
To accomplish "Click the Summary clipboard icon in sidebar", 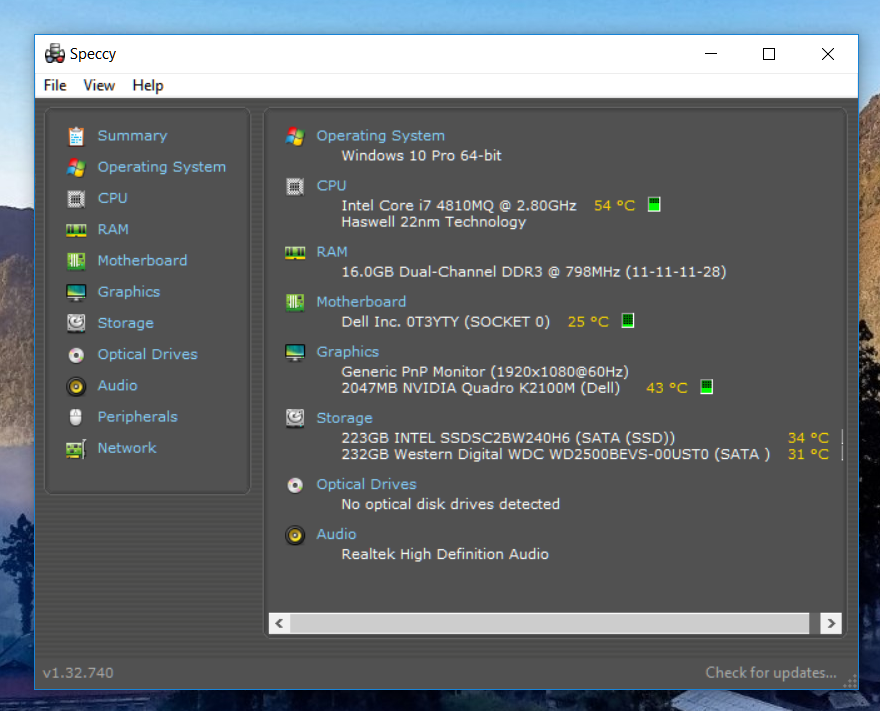I will pyautogui.click(x=76, y=136).
